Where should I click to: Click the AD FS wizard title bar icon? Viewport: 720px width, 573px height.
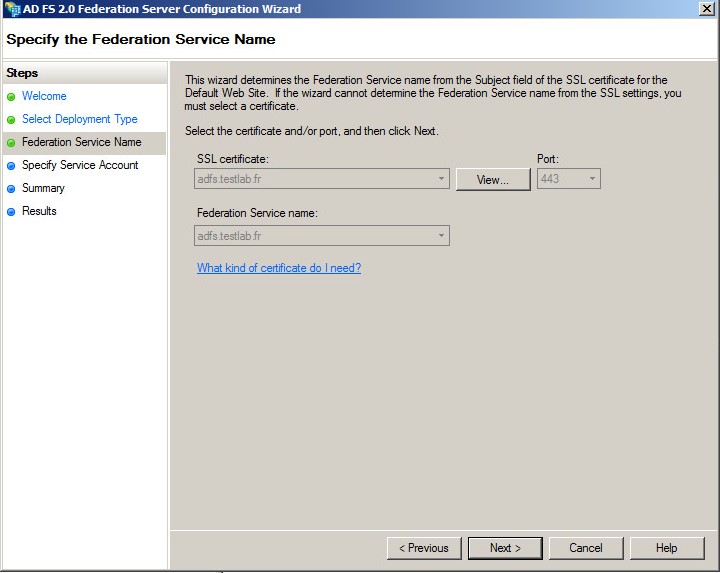pyautogui.click(x=12, y=9)
